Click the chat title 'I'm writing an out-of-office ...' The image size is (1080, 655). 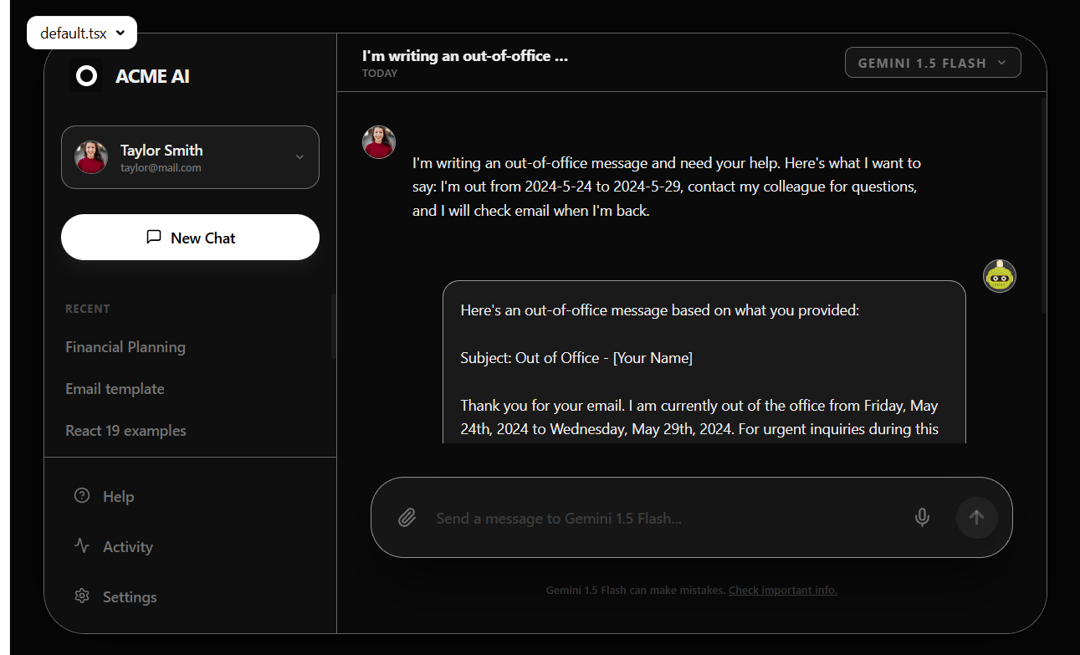click(465, 56)
